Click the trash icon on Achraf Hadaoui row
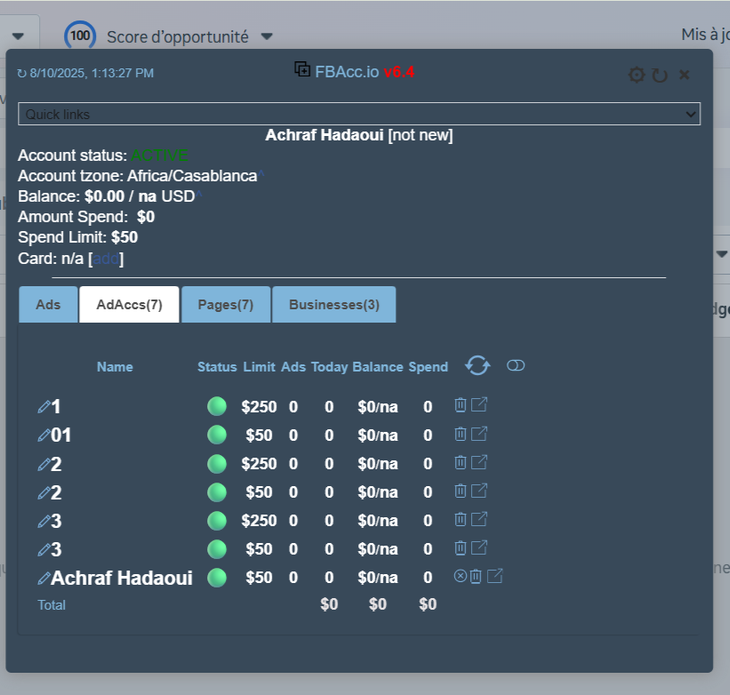 click(476, 576)
